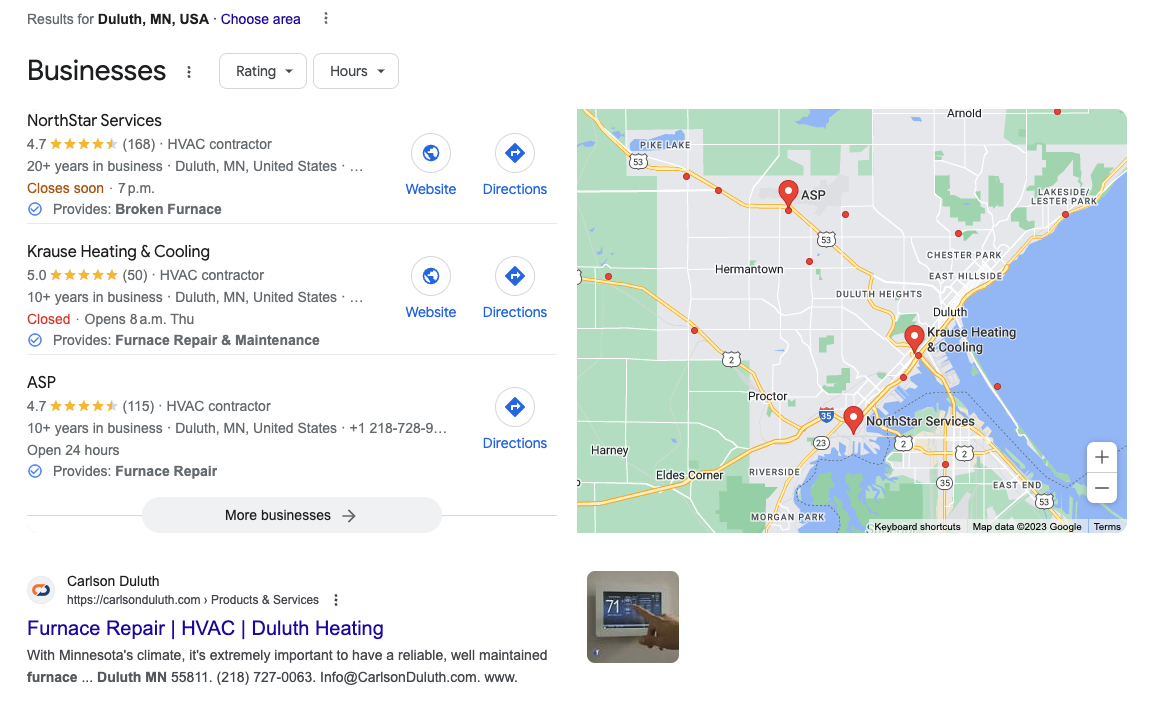Open NorthStar Services website globe icon
This screenshot has width=1169, height=714.
431,153
